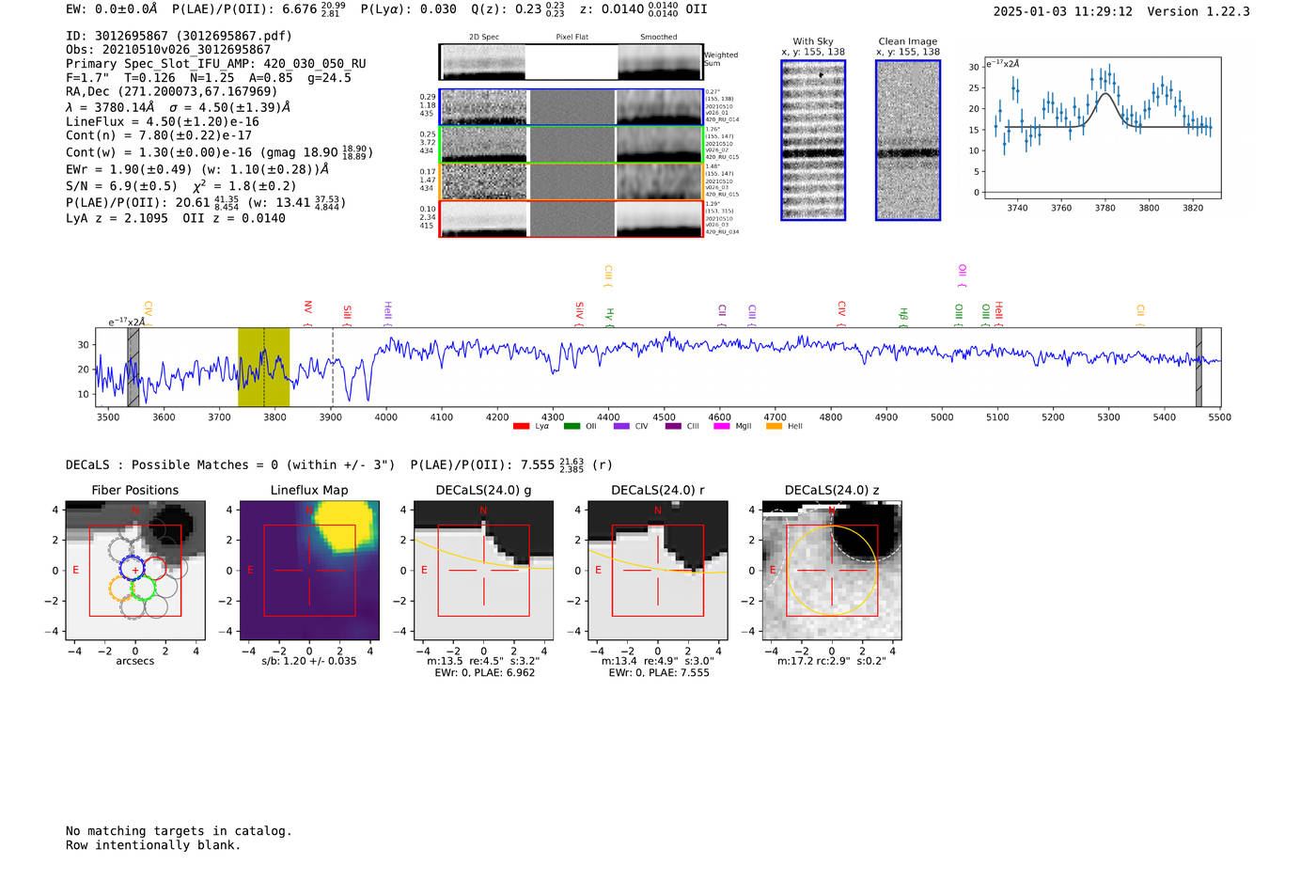Click the green Hγ line marker
The width and height of the screenshot is (1316, 896).
click(609, 317)
